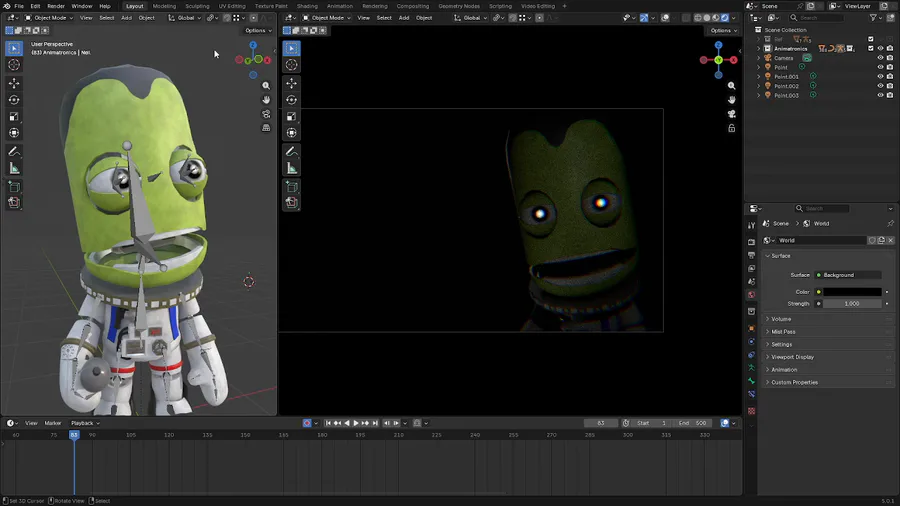Open the Render menu
900x506 pixels.
(56, 6)
